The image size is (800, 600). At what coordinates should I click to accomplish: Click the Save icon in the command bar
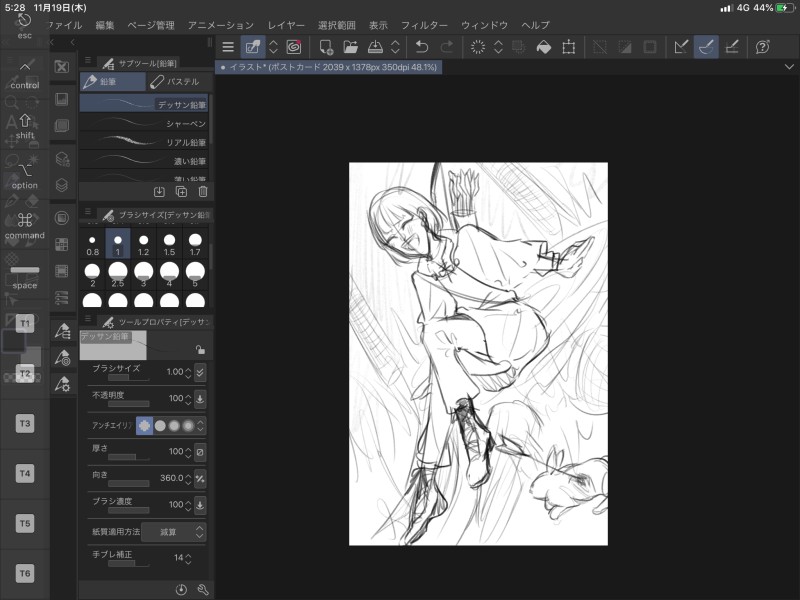pos(376,47)
